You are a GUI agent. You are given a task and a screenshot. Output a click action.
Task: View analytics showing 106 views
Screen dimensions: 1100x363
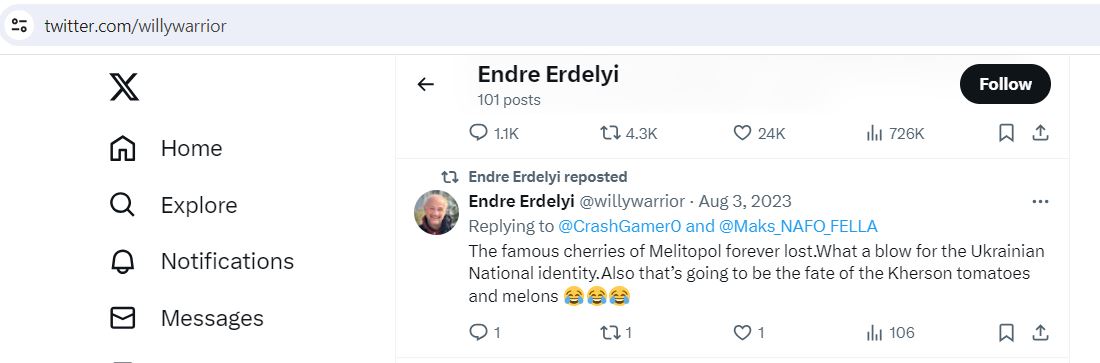tap(890, 332)
